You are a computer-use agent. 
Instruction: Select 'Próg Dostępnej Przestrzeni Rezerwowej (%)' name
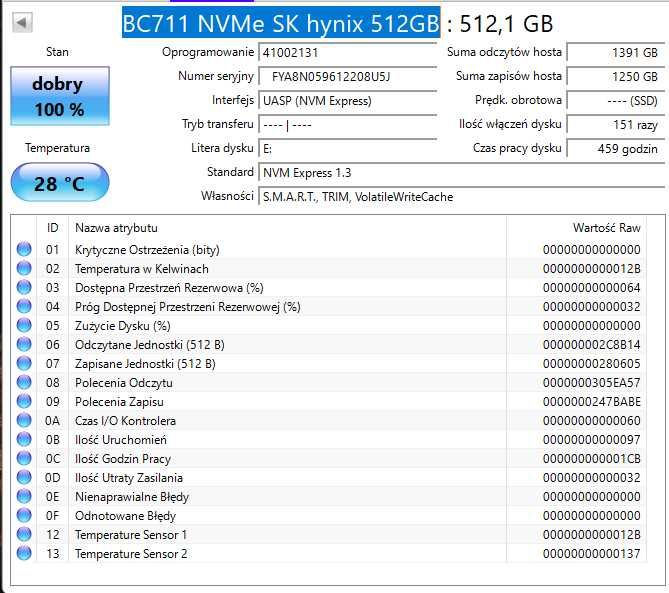pyautogui.click(x=188, y=307)
